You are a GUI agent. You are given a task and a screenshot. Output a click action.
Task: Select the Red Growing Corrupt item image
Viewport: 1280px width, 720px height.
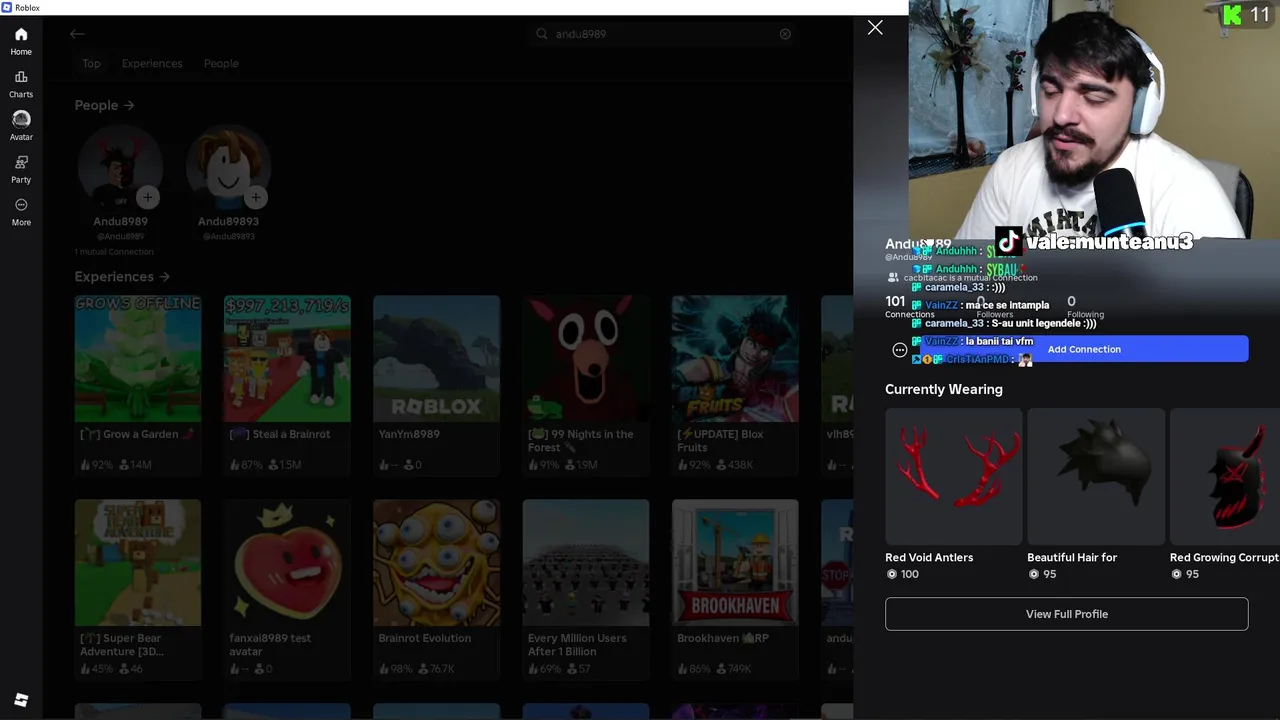(1225, 477)
